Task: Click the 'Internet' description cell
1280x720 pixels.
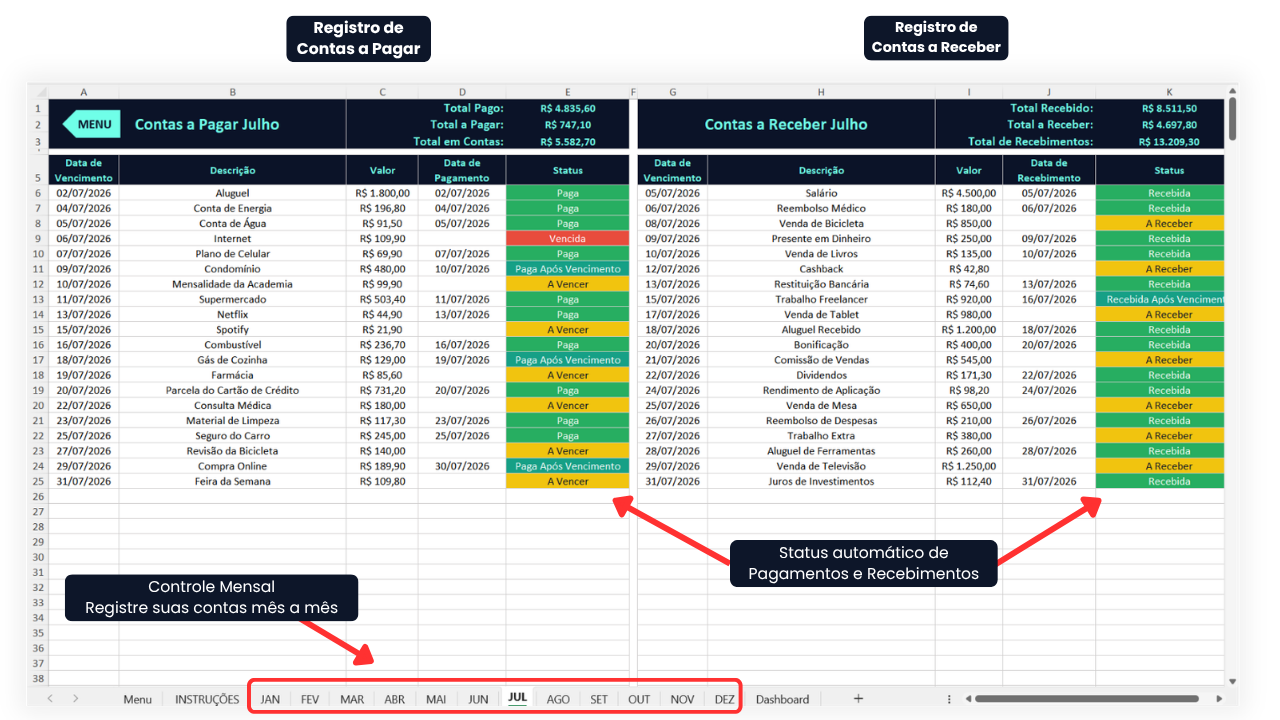Action: tap(233, 239)
